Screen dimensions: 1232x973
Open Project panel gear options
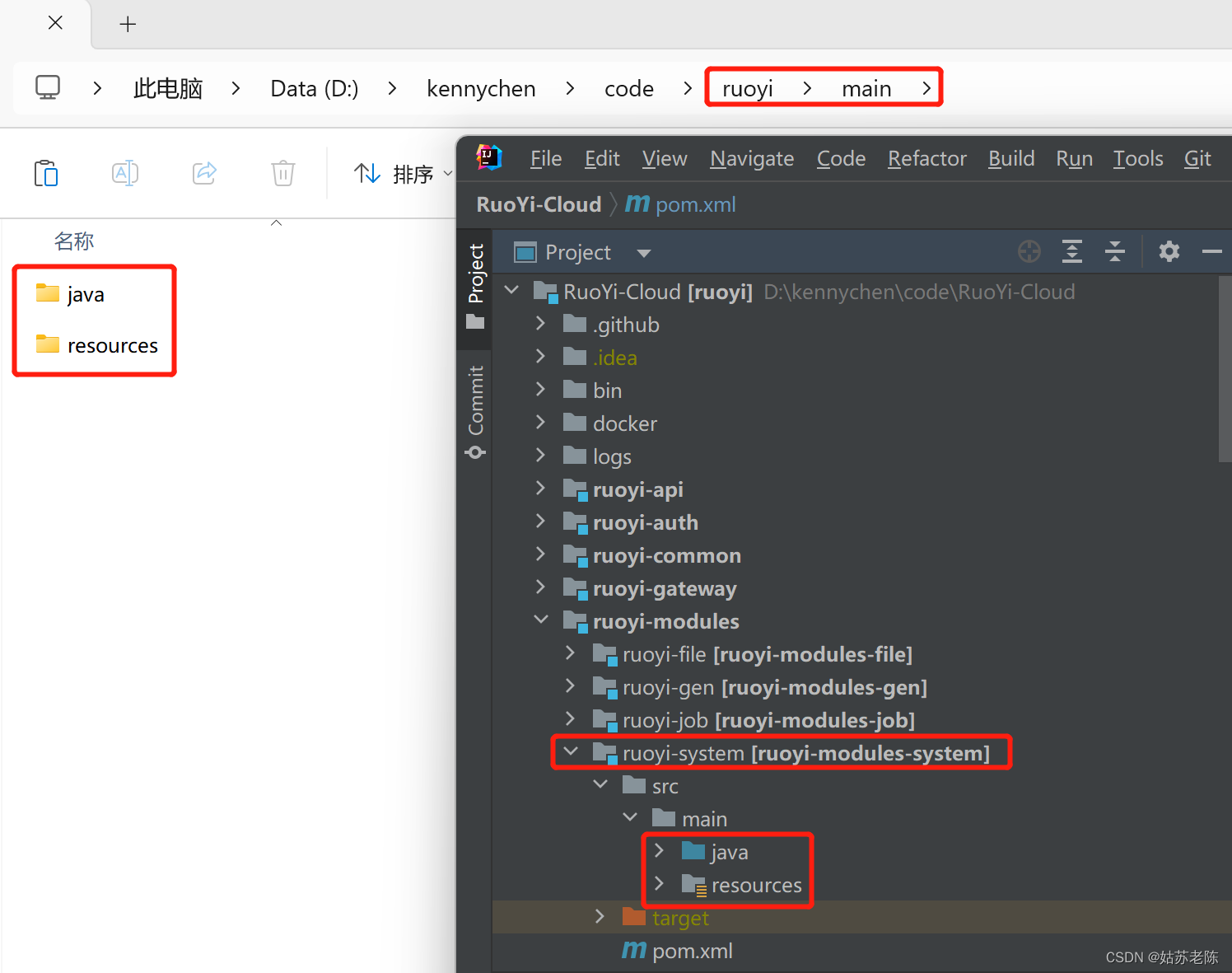pos(1169,251)
